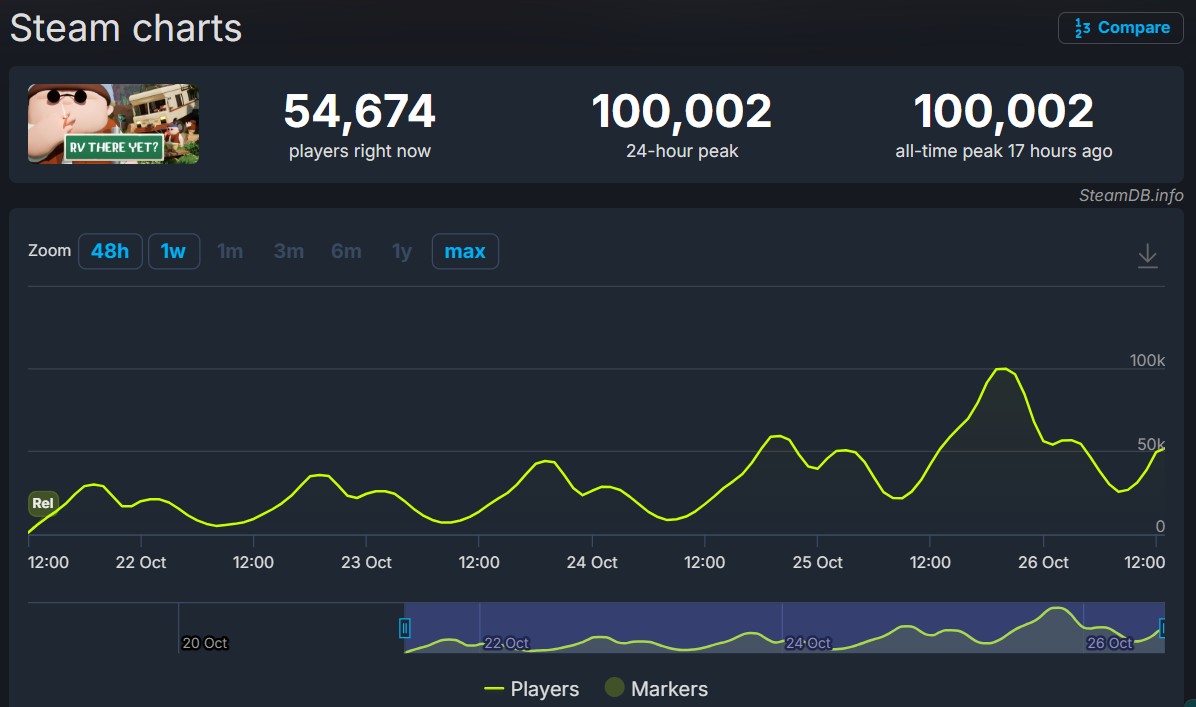Click the Compare button

pos(1120,28)
